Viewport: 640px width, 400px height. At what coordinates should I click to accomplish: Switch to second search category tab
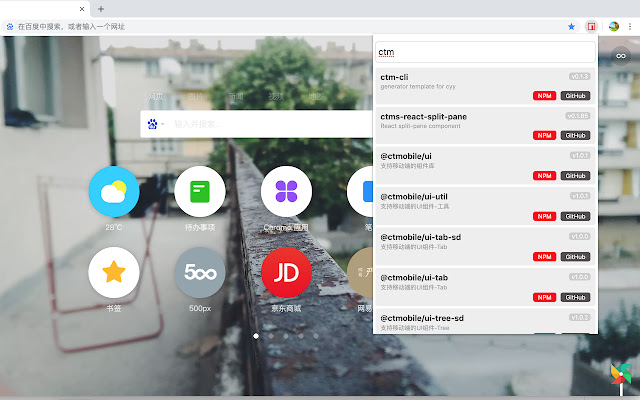tap(196, 97)
